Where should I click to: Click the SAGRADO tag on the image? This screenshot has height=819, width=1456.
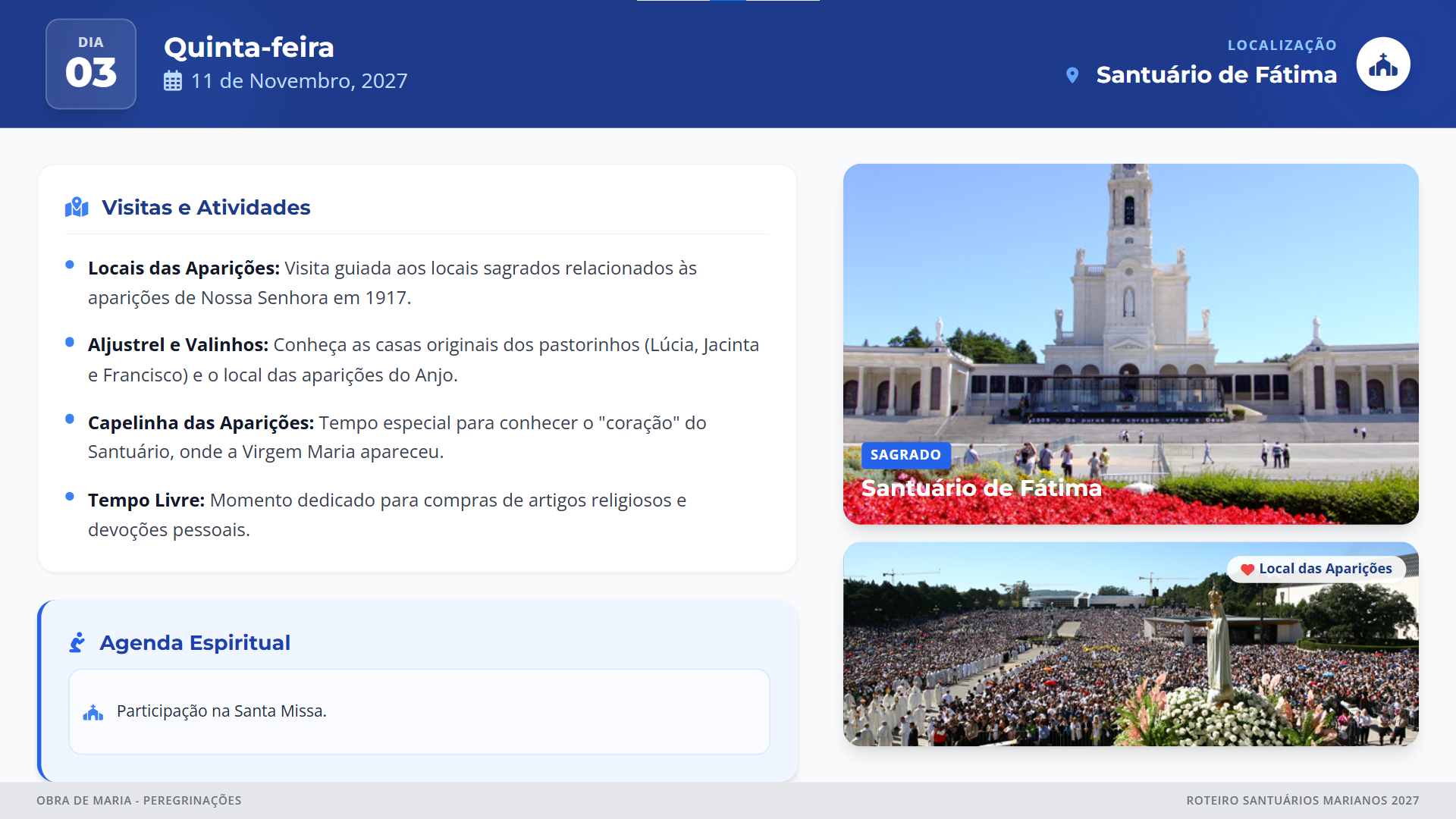point(905,455)
